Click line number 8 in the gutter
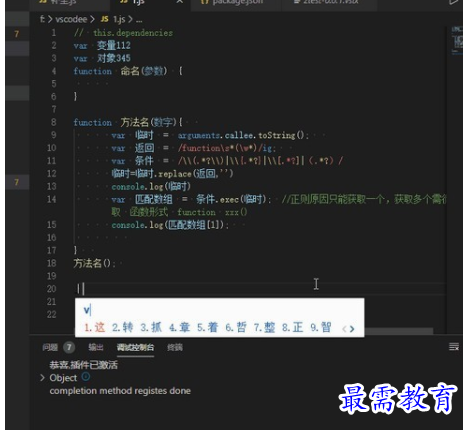The image size is (463, 430). (x=54, y=122)
